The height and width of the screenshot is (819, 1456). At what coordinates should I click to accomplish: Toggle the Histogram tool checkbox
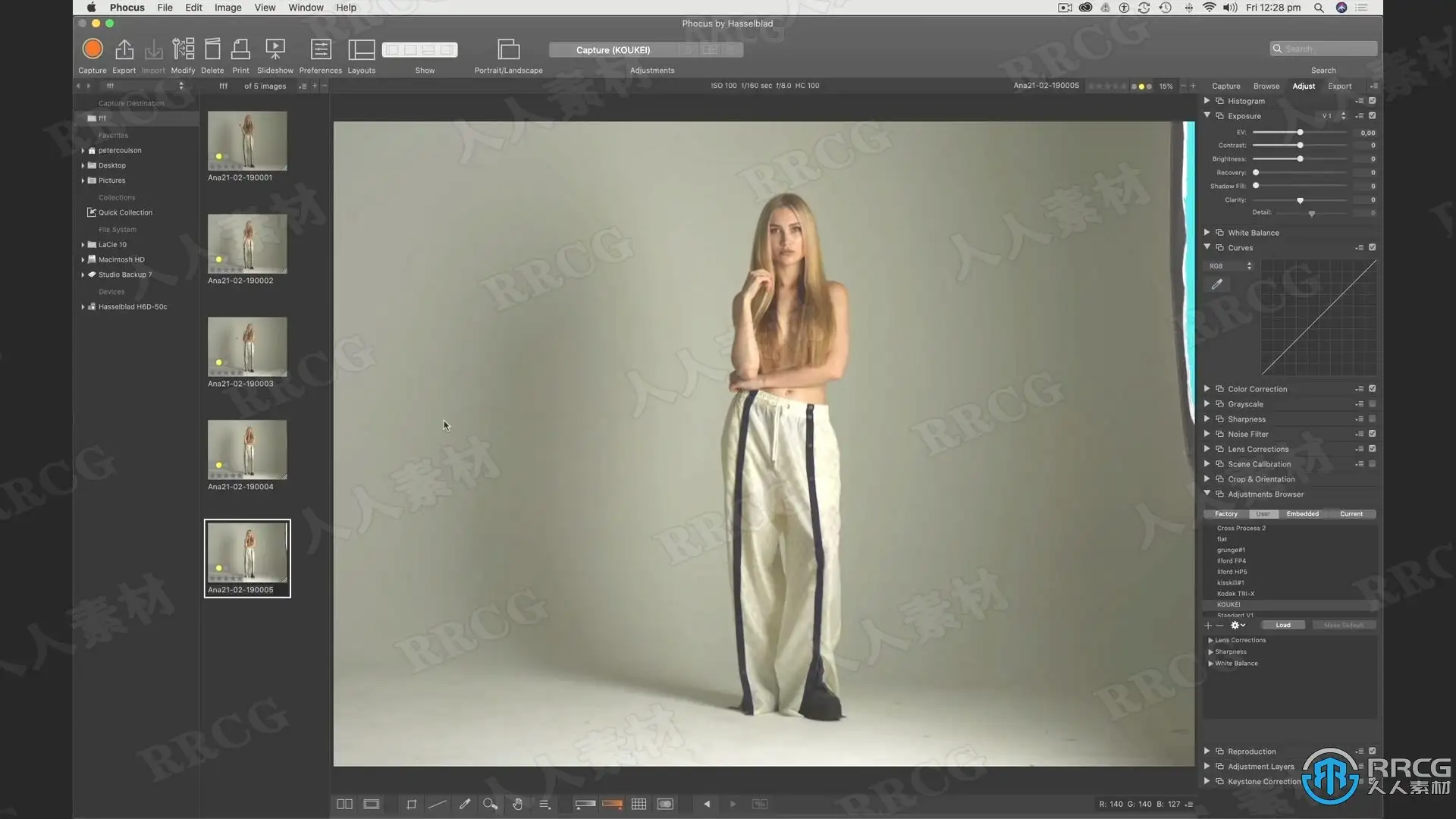click(x=1372, y=101)
